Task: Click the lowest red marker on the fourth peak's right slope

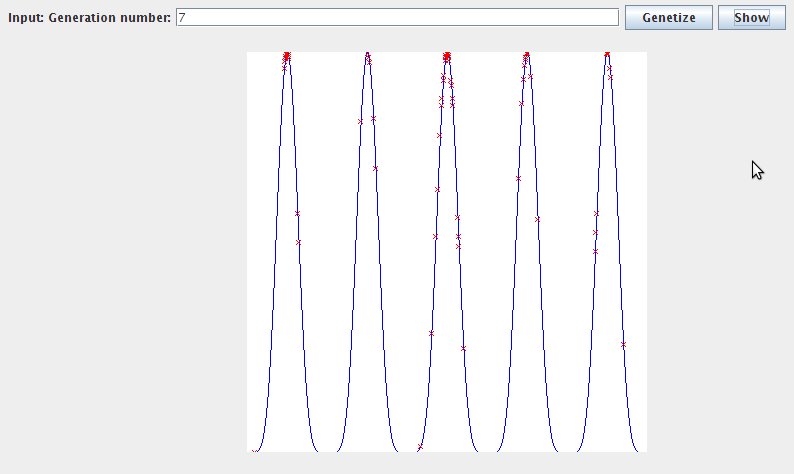Action: coord(537,219)
